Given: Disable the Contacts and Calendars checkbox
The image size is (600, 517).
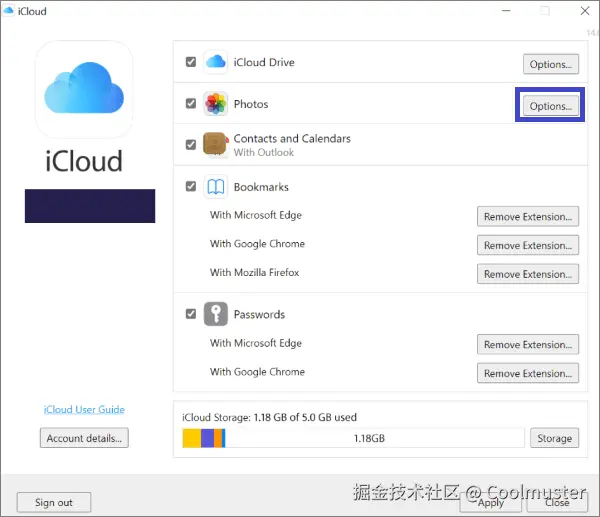Looking at the screenshot, I should click(x=191, y=145).
